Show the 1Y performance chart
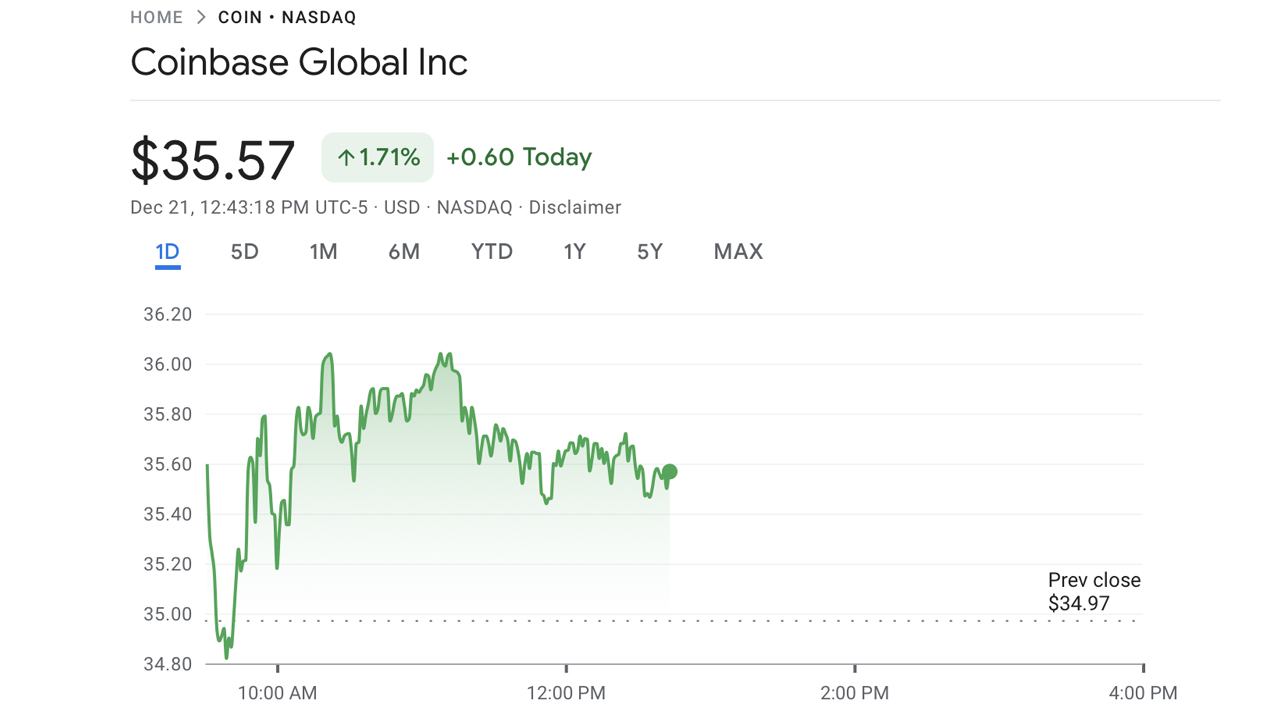The image size is (1280, 720). 574,252
